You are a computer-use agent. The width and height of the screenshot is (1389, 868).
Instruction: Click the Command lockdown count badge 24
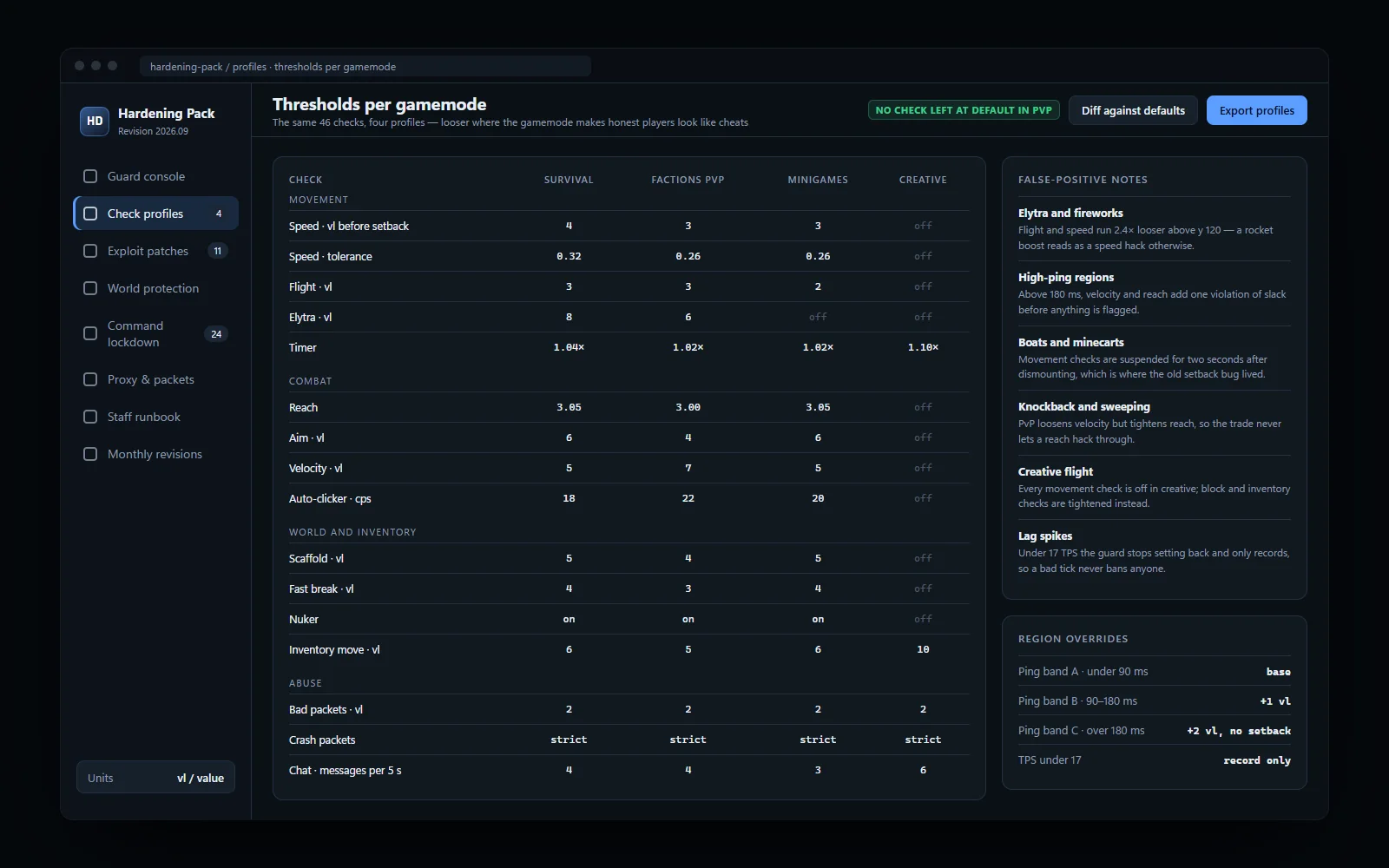pyautogui.click(x=216, y=334)
